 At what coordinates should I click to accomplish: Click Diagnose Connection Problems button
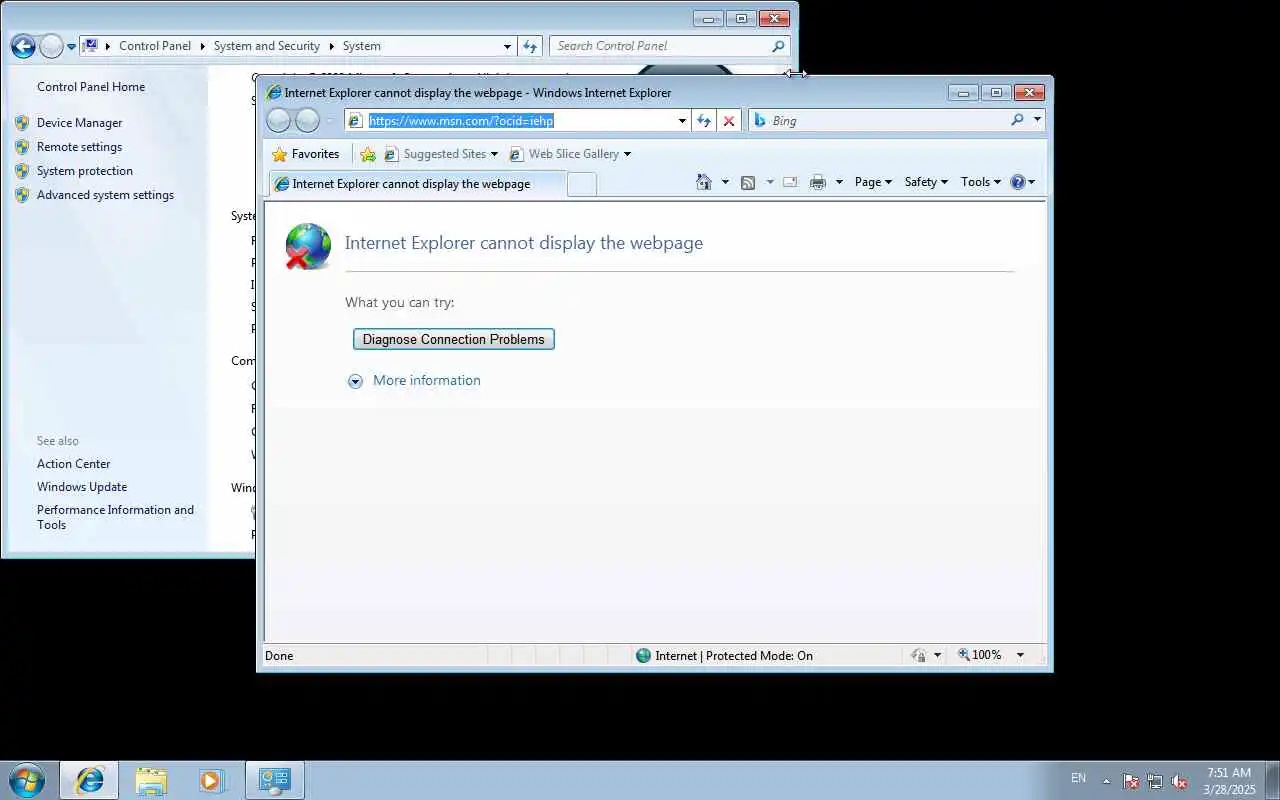click(454, 339)
